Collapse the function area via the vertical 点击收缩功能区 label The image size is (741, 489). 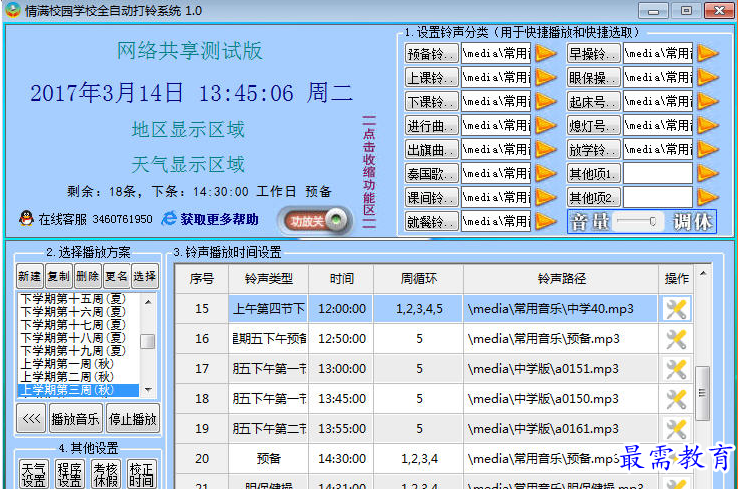pyautogui.click(x=369, y=172)
